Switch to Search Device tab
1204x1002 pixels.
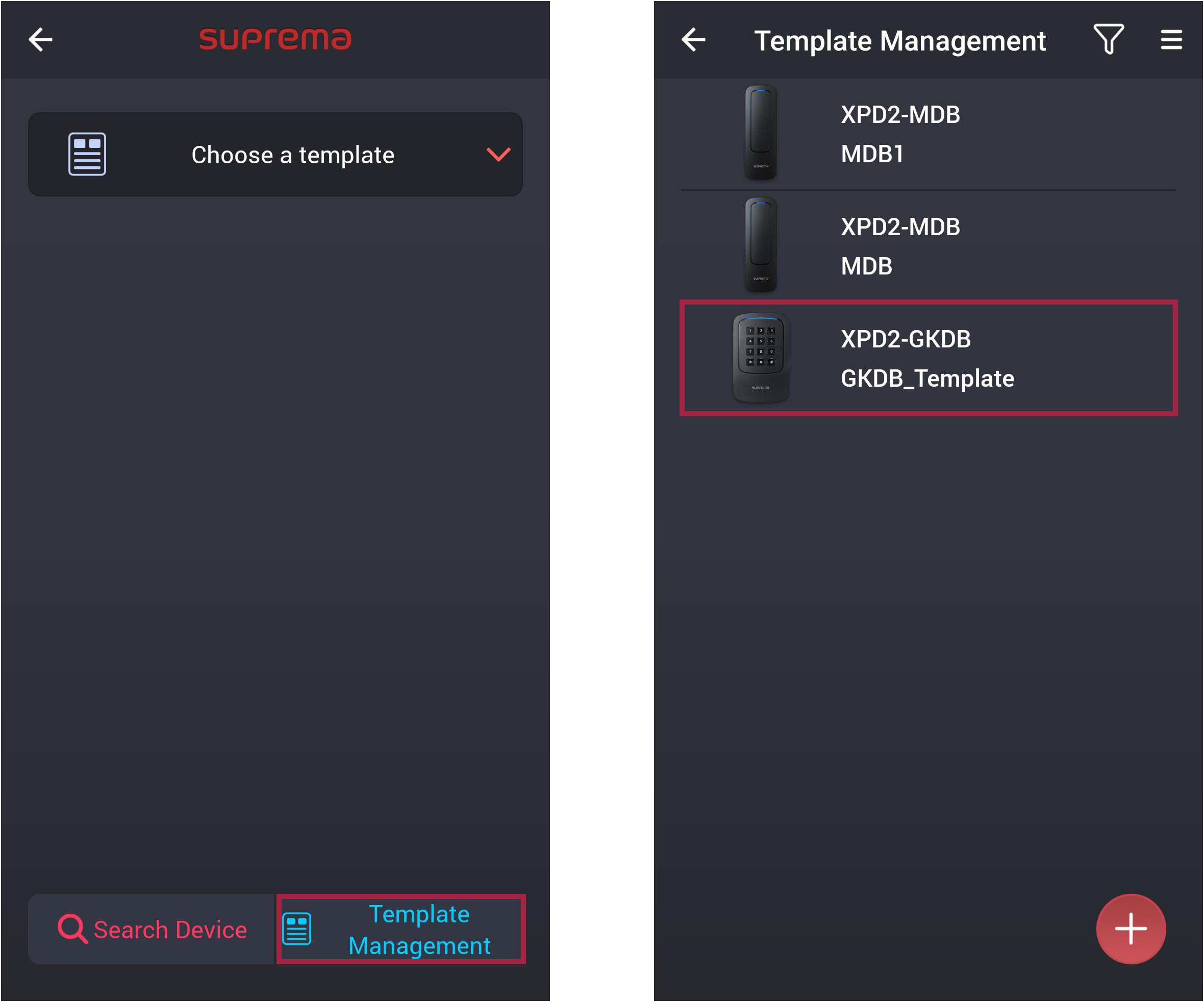pos(153,929)
